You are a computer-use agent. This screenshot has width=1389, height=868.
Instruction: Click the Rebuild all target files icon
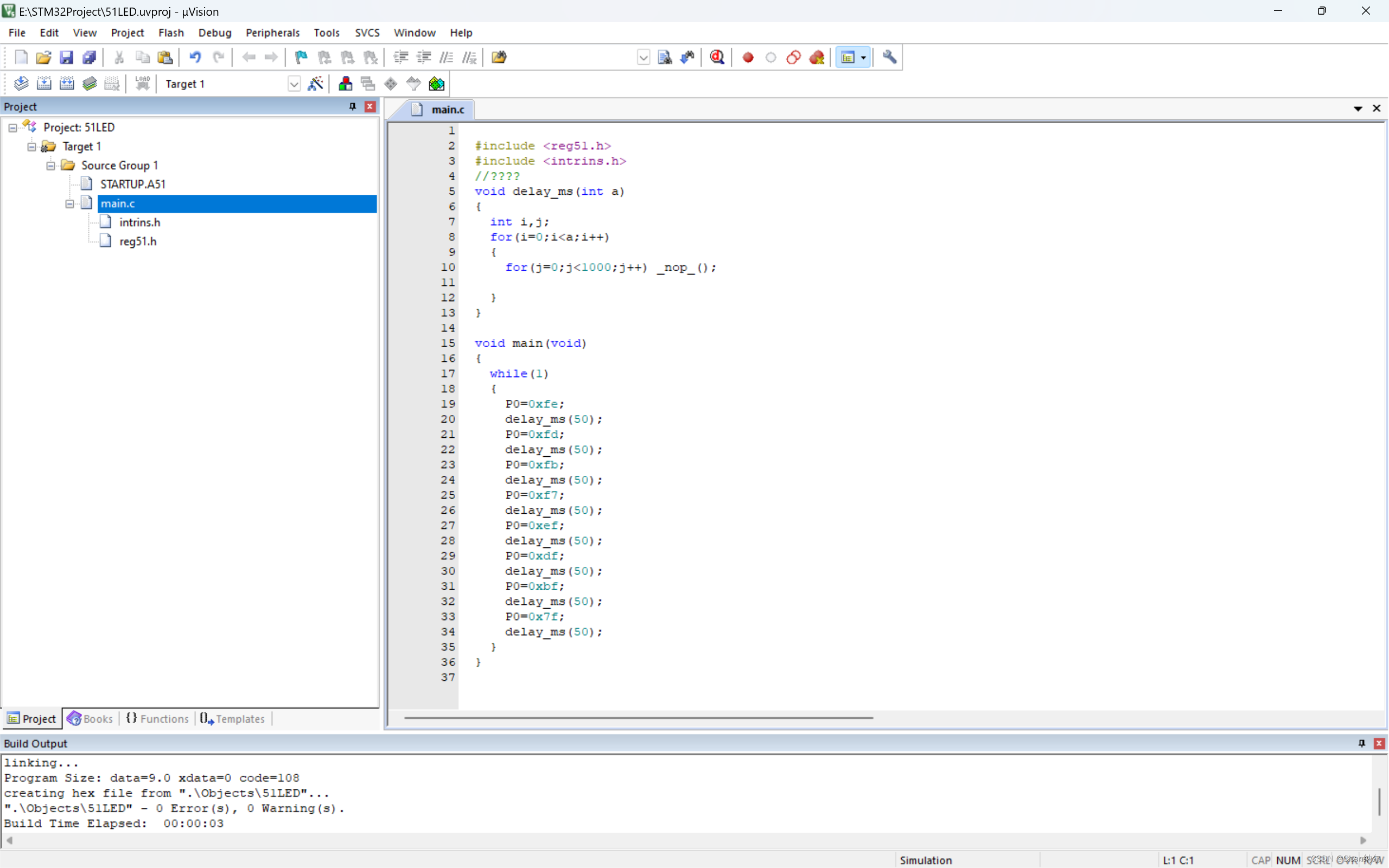click(67, 84)
